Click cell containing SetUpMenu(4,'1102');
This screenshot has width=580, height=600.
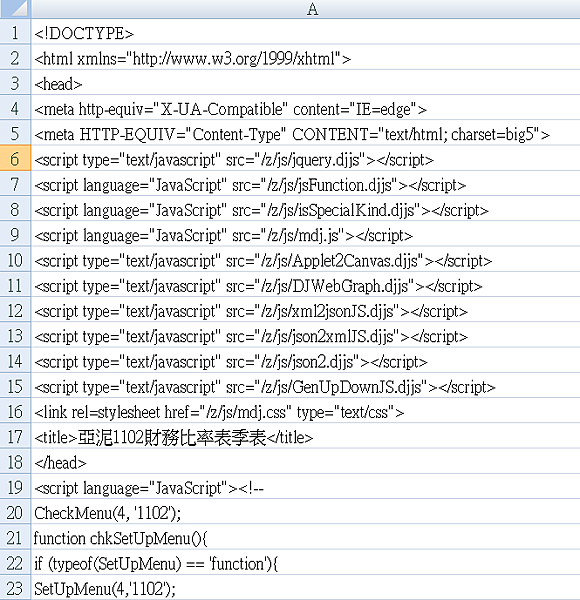coord(305,587)
